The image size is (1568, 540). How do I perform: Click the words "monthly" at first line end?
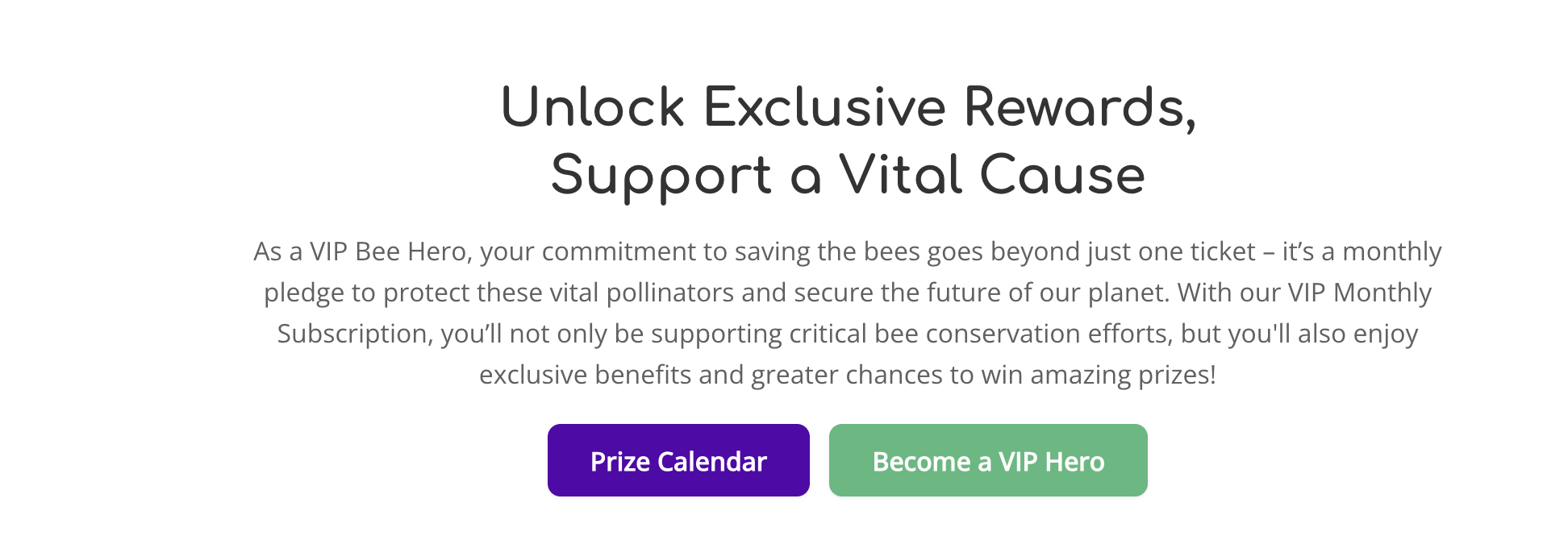(x=1391, y=251)
